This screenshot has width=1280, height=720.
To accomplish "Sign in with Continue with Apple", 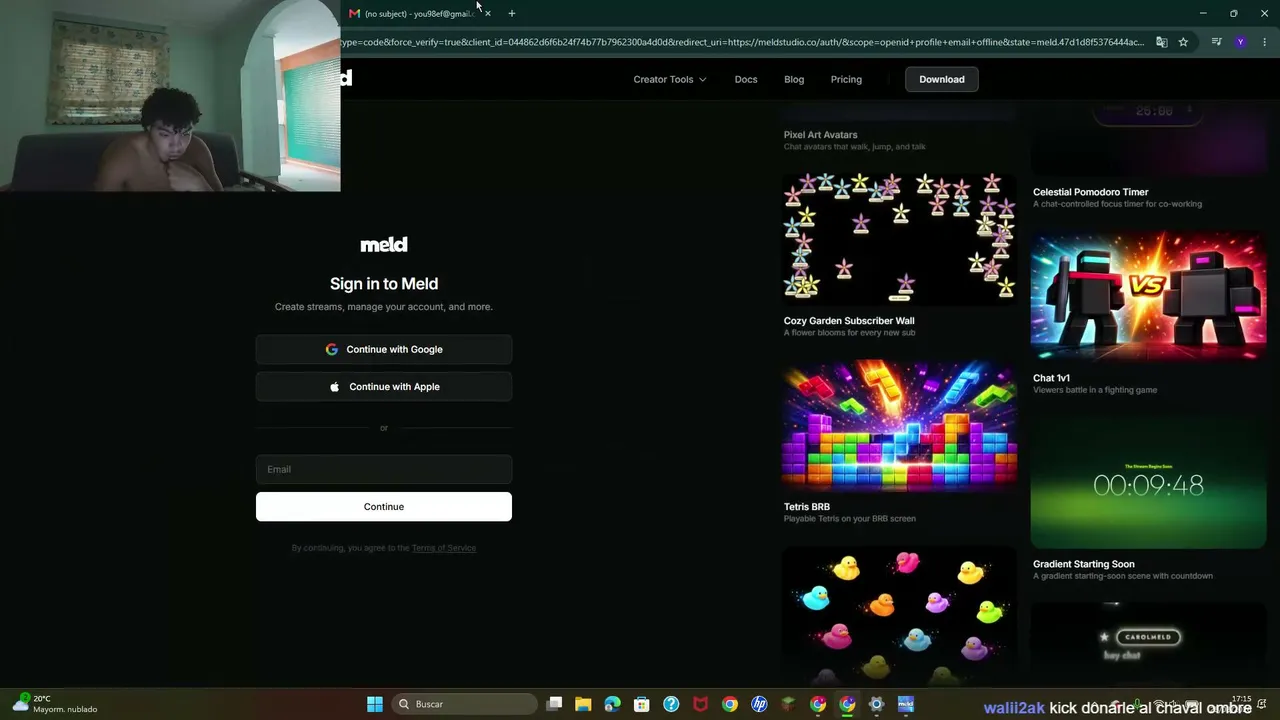I will click(384, 387).
